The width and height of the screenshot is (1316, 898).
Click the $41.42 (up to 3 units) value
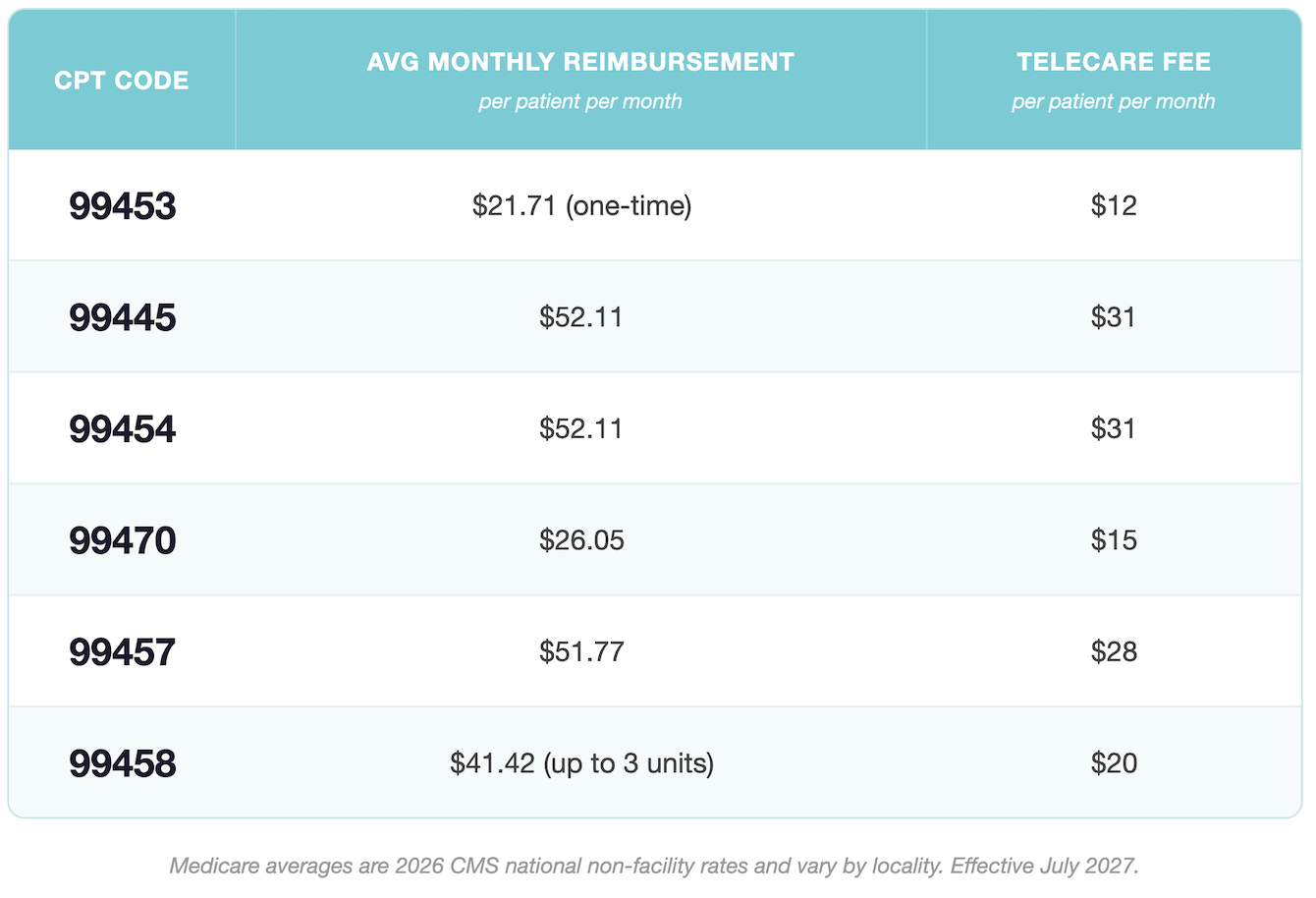click(581, 763)
